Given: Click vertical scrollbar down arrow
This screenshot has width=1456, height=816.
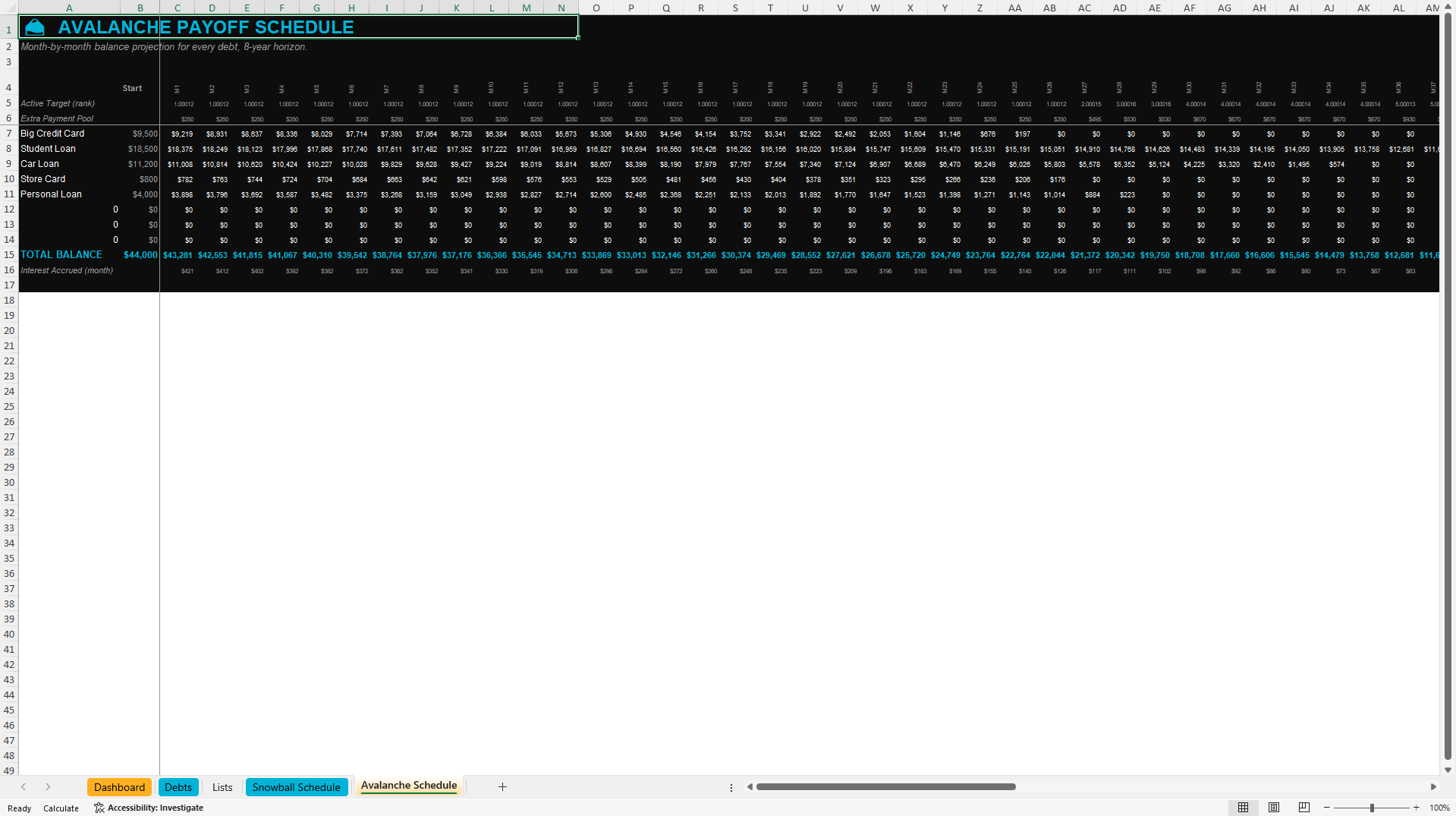Looking at the screenshot, I should pos(1448,770).
